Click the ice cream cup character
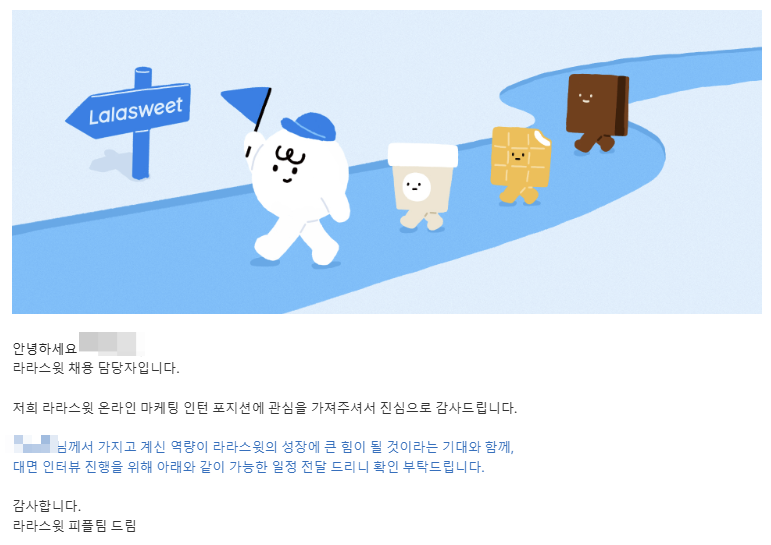Screen dimensions: 771x545 [x=422, y=186]
